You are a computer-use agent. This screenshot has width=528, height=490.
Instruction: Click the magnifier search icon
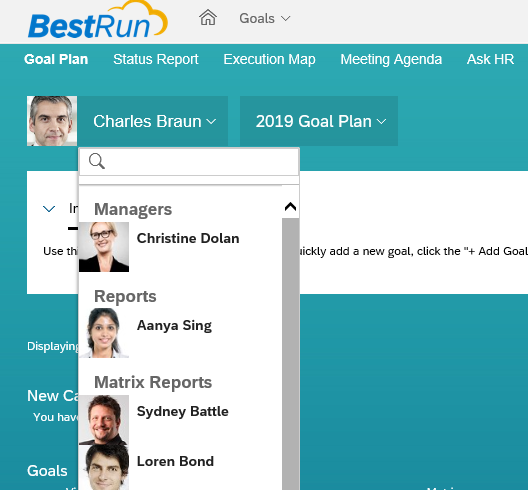pyautogui.click(x=97, y=161)
